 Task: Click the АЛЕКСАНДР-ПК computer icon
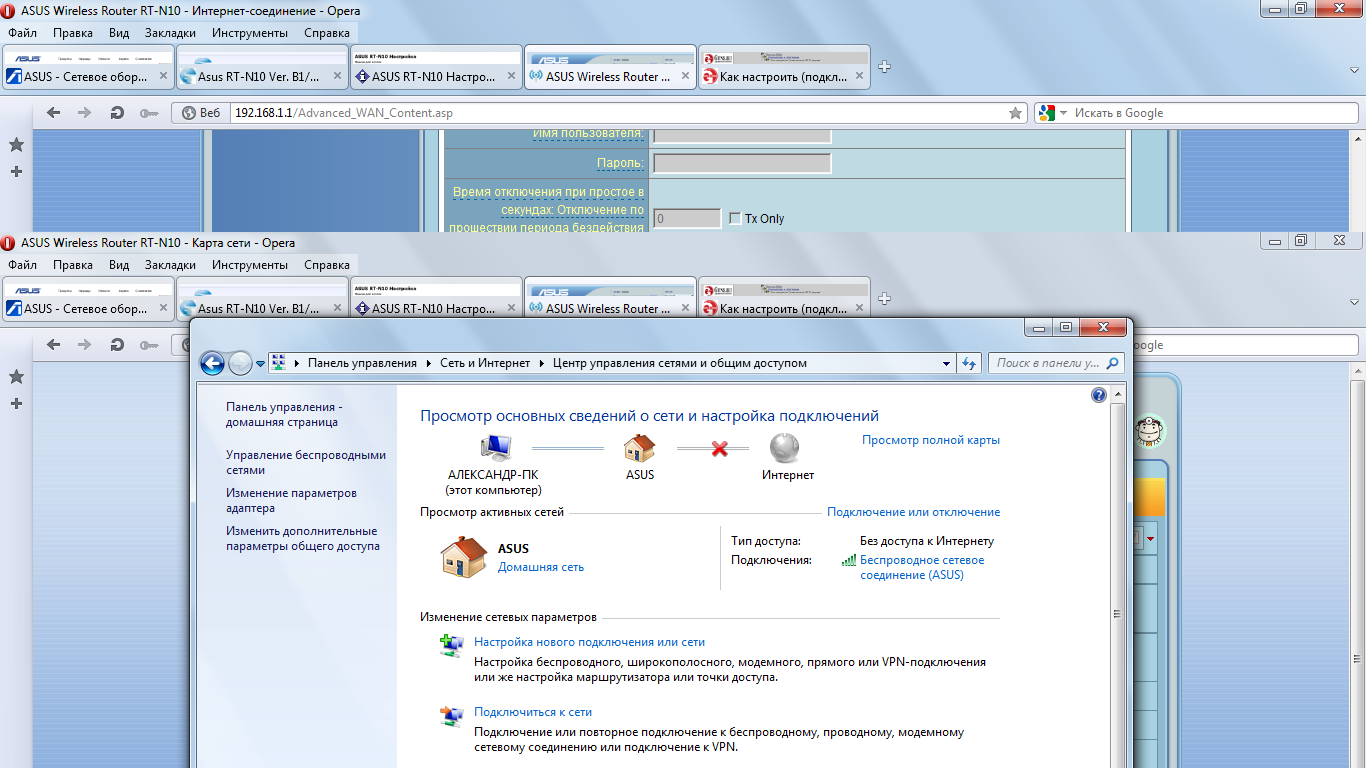tap(494, 447)
